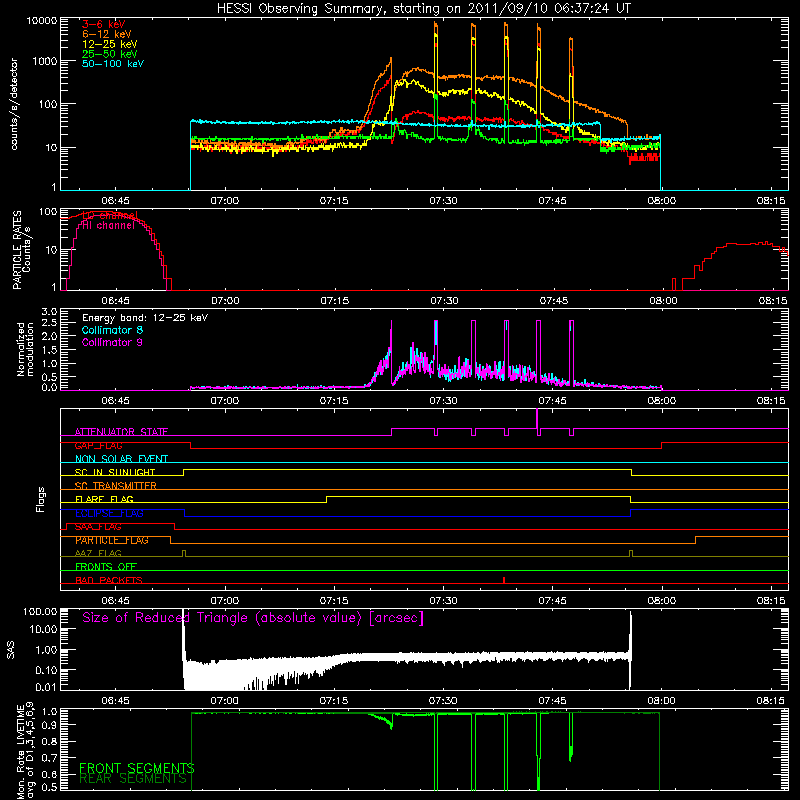The height and width of the screenshot is (800, 800).
Task: Click the GAP_FLAG label
Action: click(x=98, y=445)
